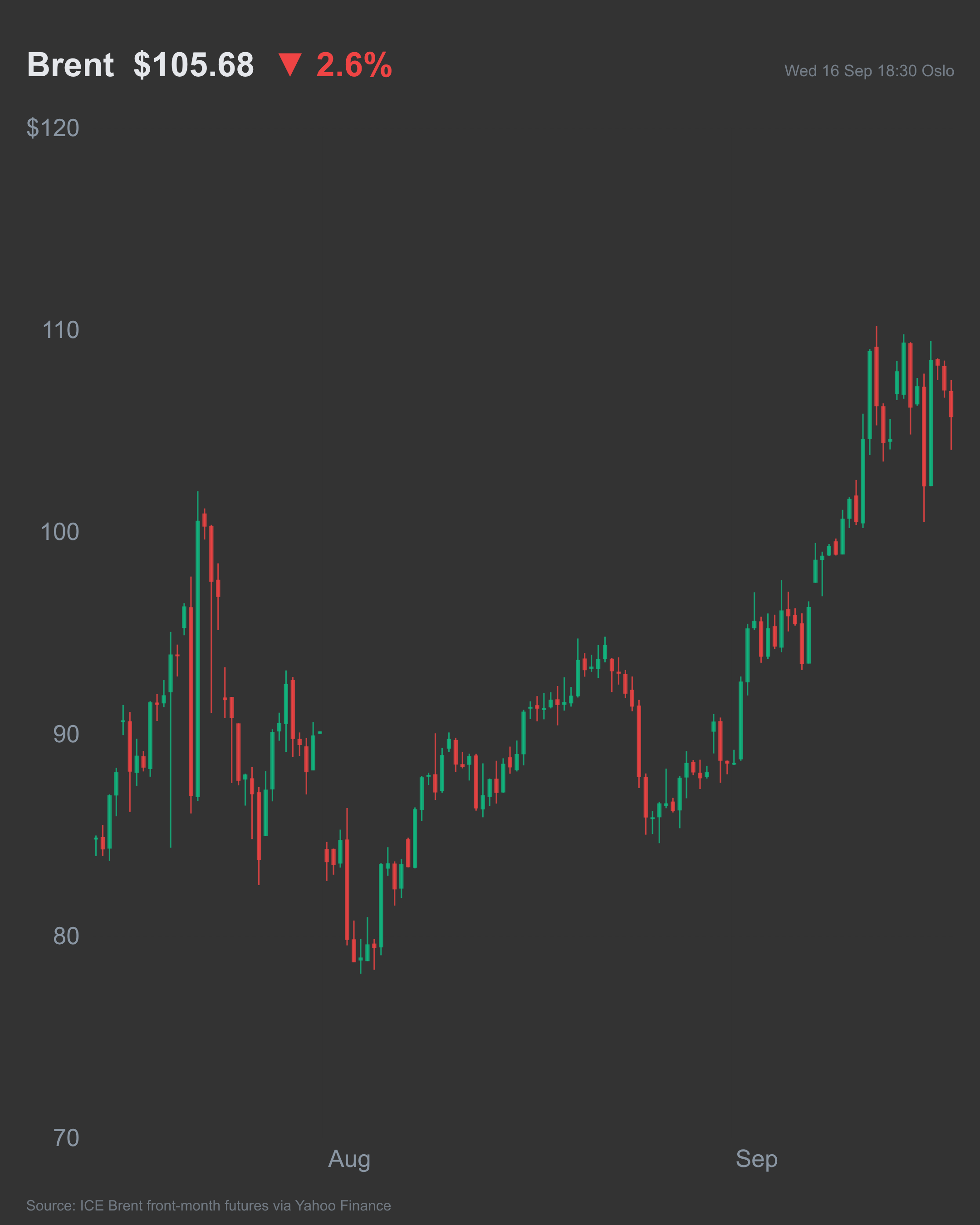Click the red down-triangle change indicator
The image size is (980, 1225).
tap(290, 65)
